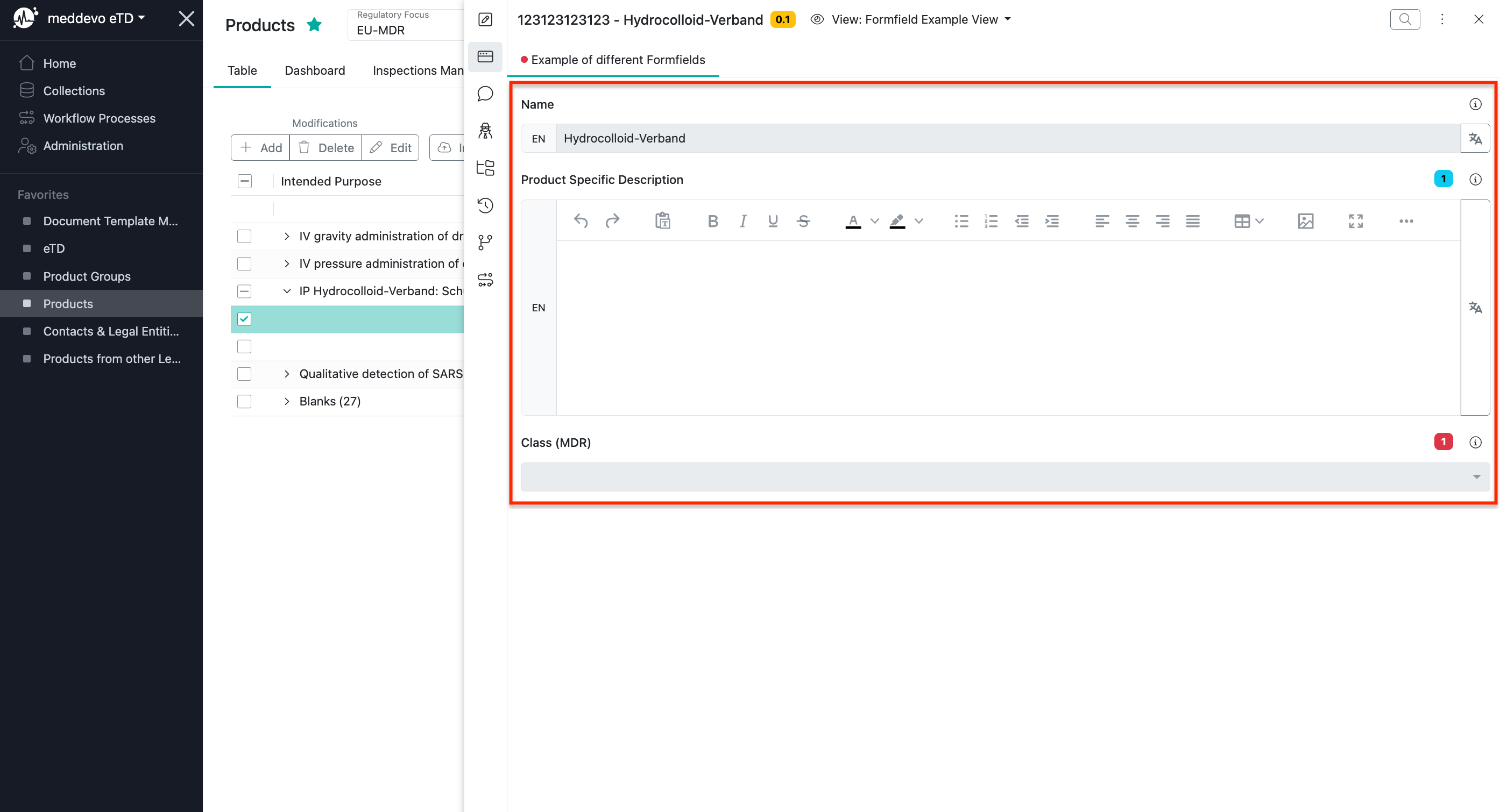
Task: Toggle IP Hydrocolloid-Verband group checkbox
Action: click(245, 291)
